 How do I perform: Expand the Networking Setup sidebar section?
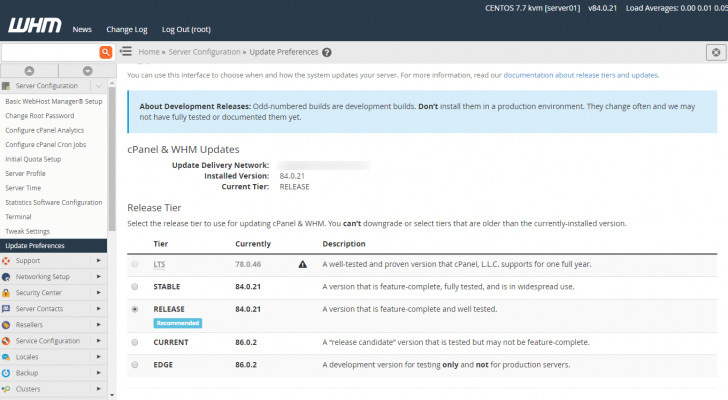[x=98, y=277]
